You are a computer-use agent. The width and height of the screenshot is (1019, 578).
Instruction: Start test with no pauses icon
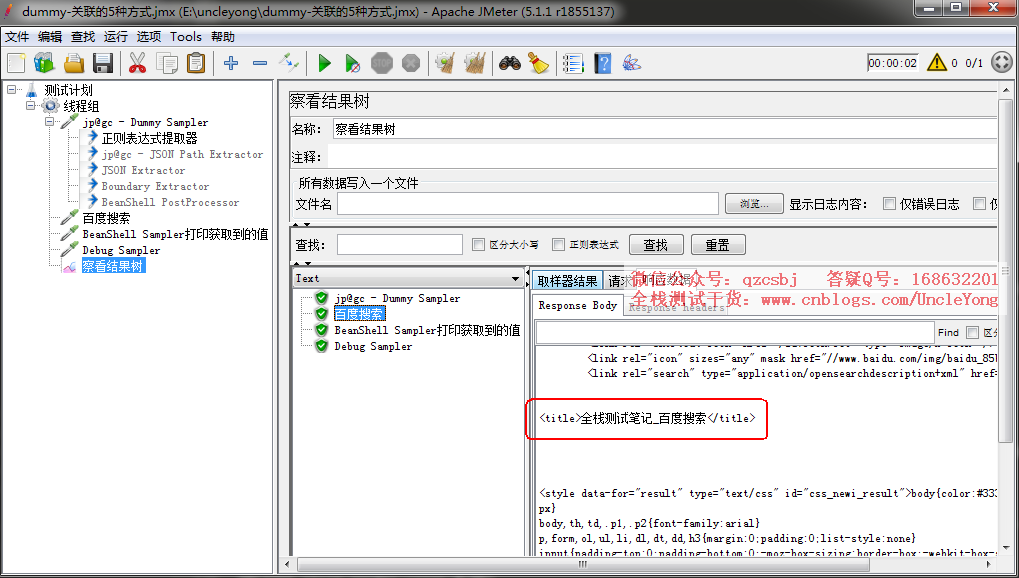(353, 63)
